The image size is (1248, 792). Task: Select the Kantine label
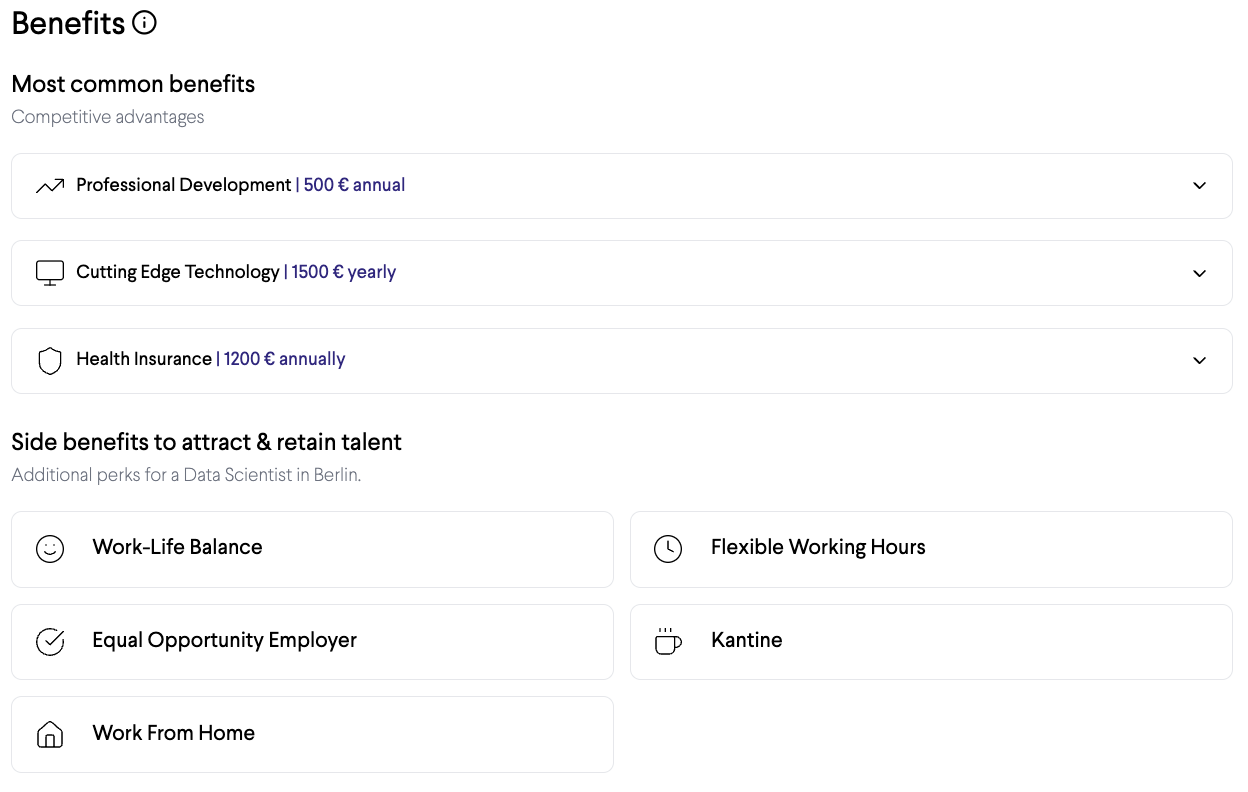[x=746, y=640]
